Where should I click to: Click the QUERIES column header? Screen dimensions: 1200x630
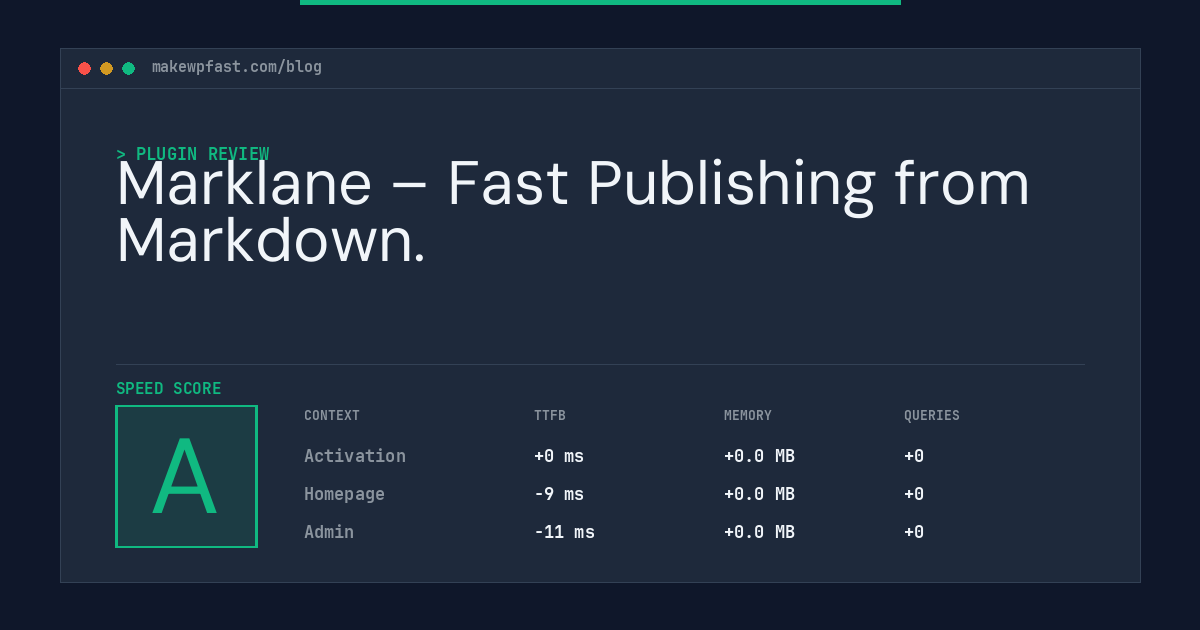click(x=932, y=415)
